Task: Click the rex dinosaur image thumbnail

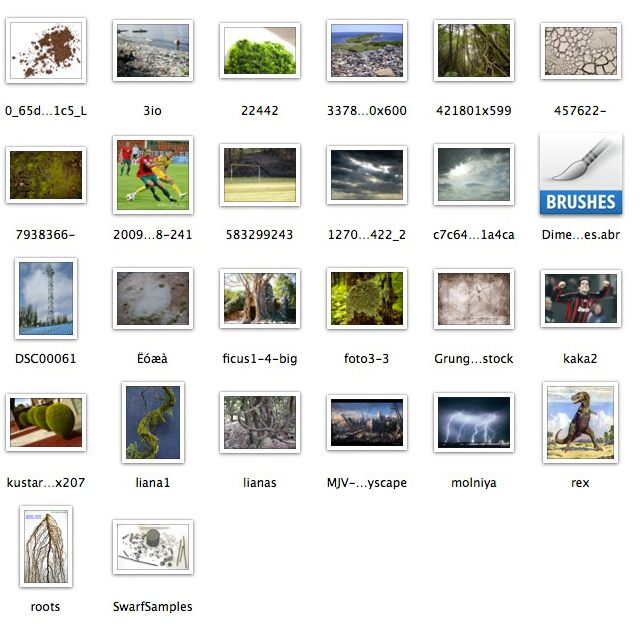Action: pos(580,422)
